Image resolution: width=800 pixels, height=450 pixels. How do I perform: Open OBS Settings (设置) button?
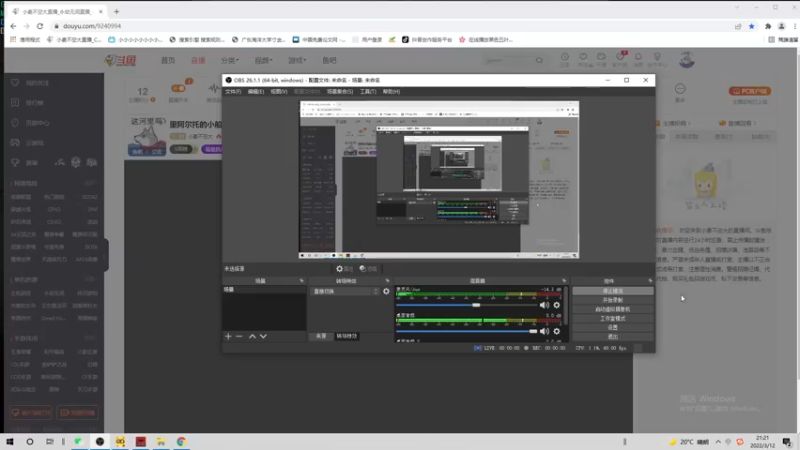(613, 328)
